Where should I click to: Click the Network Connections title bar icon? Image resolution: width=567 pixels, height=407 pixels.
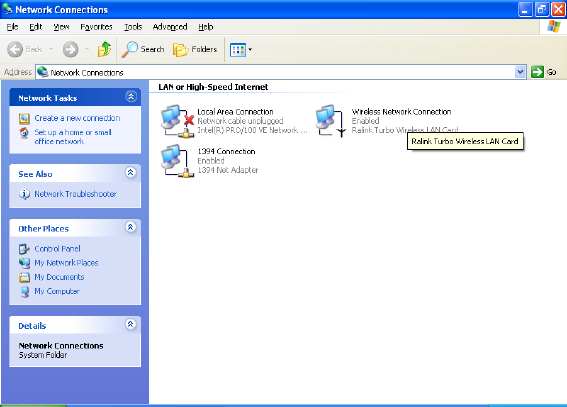[7, 9]
